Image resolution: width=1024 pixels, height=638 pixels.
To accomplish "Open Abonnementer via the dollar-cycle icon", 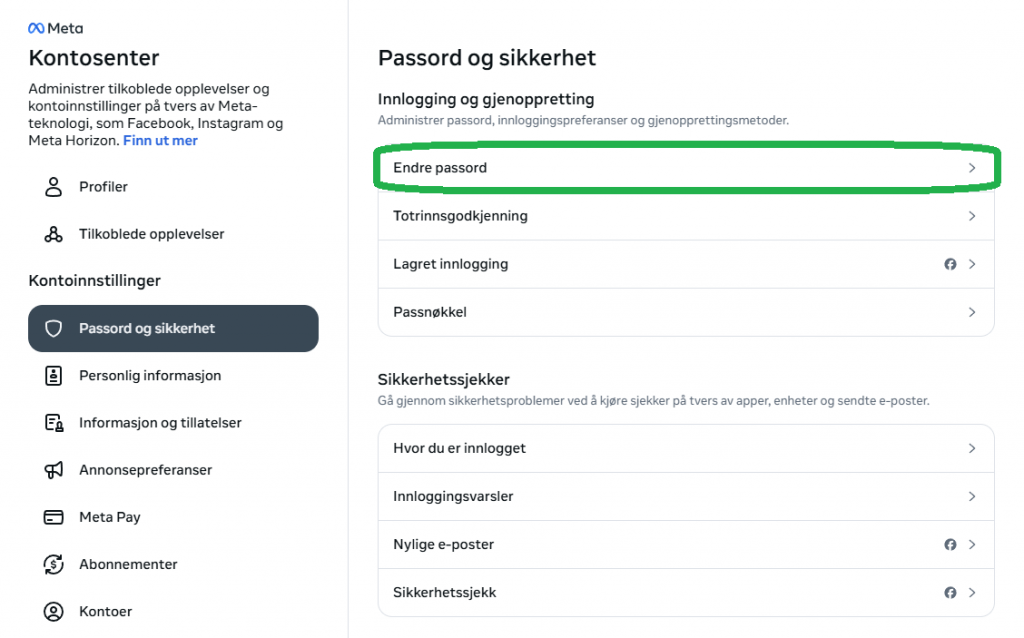I will pyautogui.click(x=54, y=564).
